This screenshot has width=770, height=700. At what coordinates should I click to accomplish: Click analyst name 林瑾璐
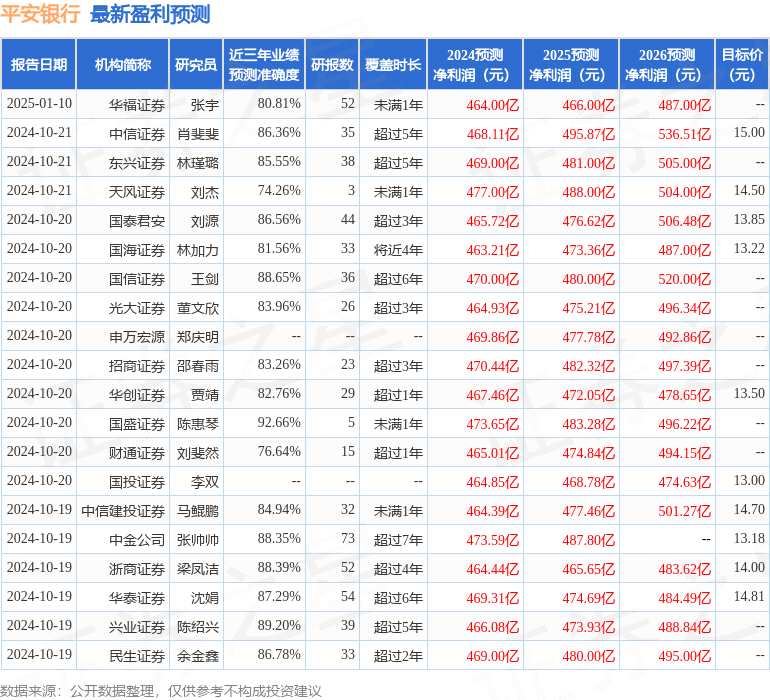tap(197, 163)
